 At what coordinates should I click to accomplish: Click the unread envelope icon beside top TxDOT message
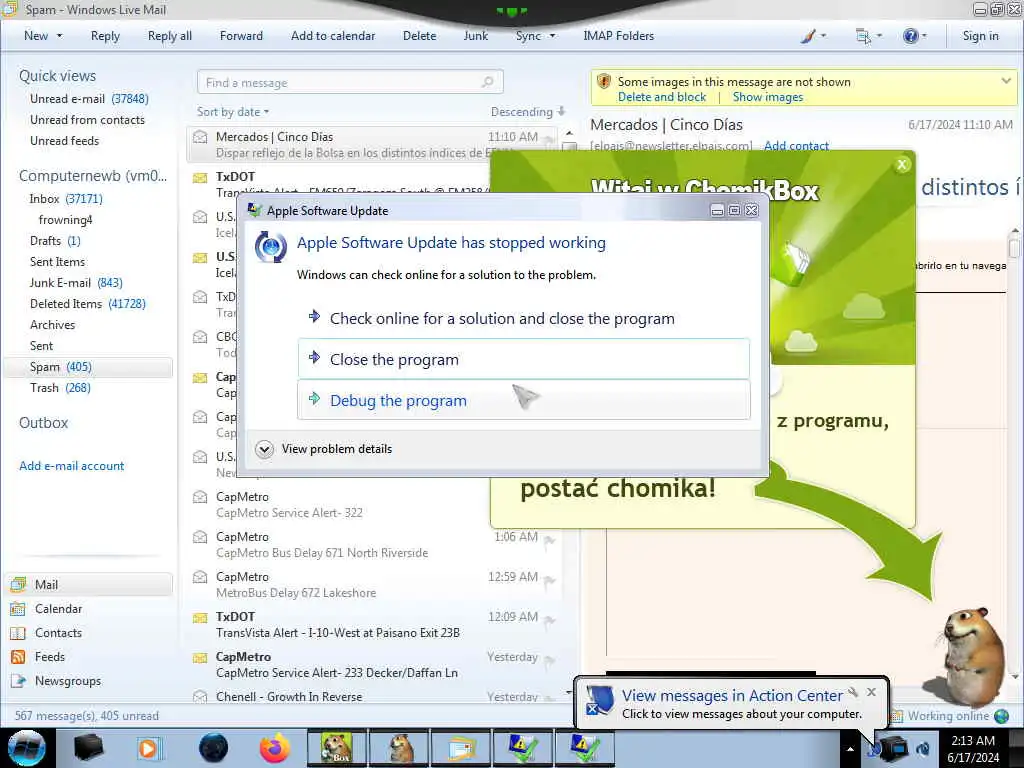200,177
